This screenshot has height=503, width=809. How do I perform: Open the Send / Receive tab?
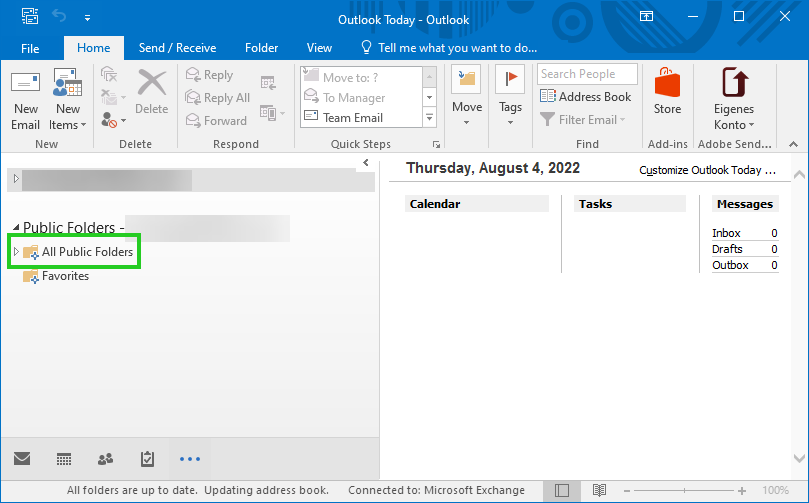[x=177, y=47]
